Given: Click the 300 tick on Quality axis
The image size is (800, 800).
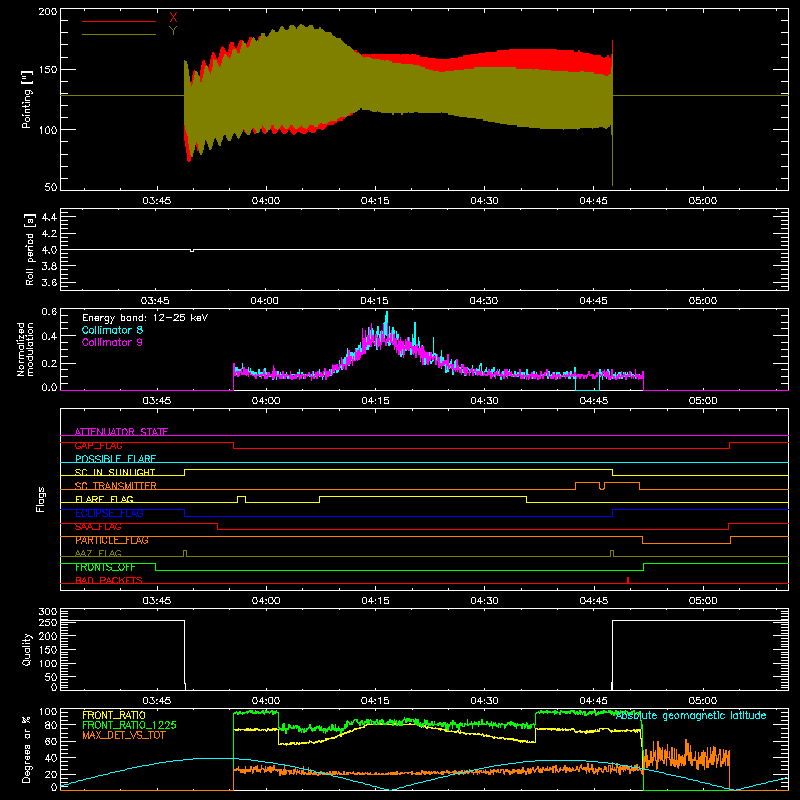Looking at the screenshot, I should click(48, 612).
